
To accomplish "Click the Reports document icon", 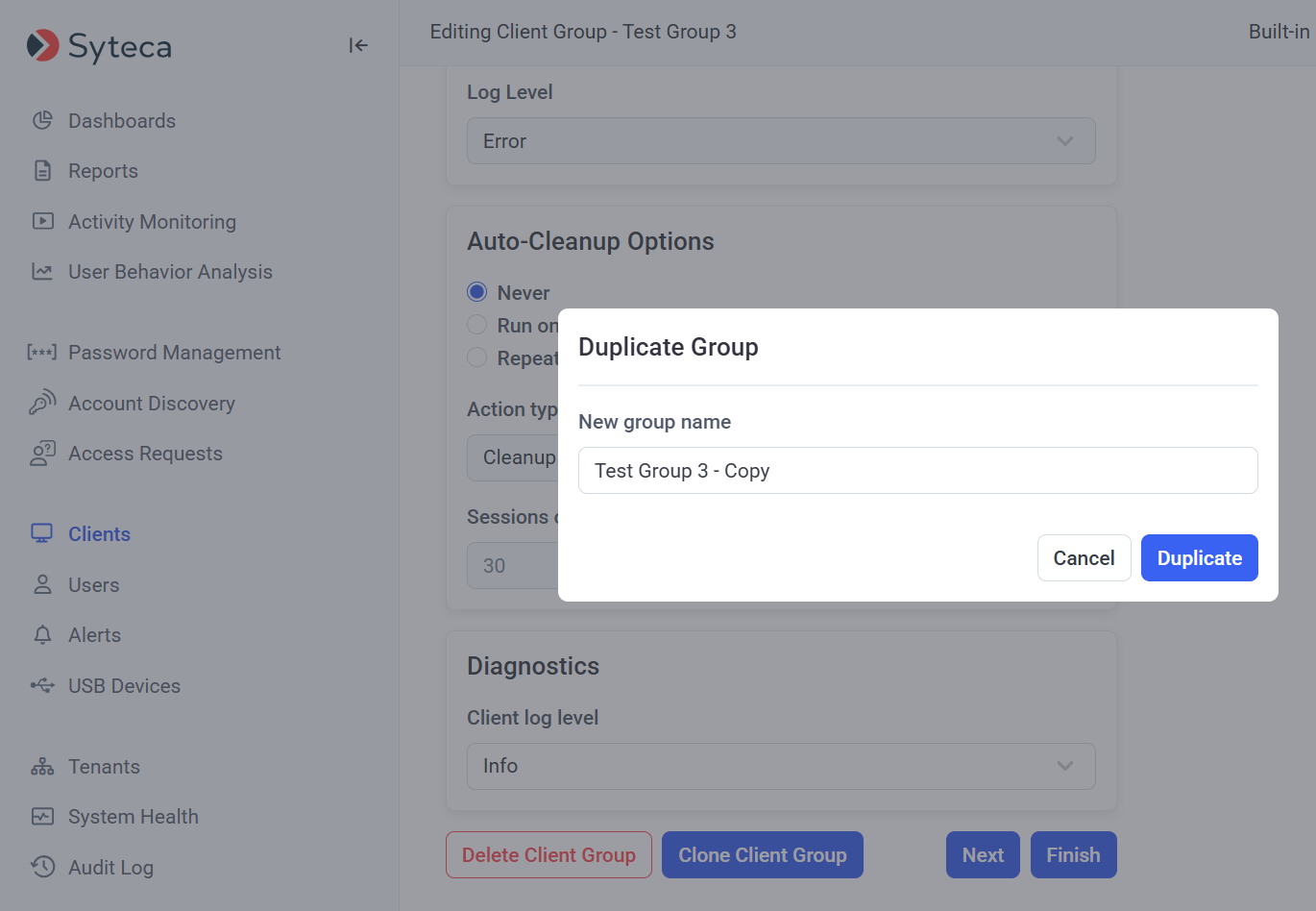I will (42, 171).
